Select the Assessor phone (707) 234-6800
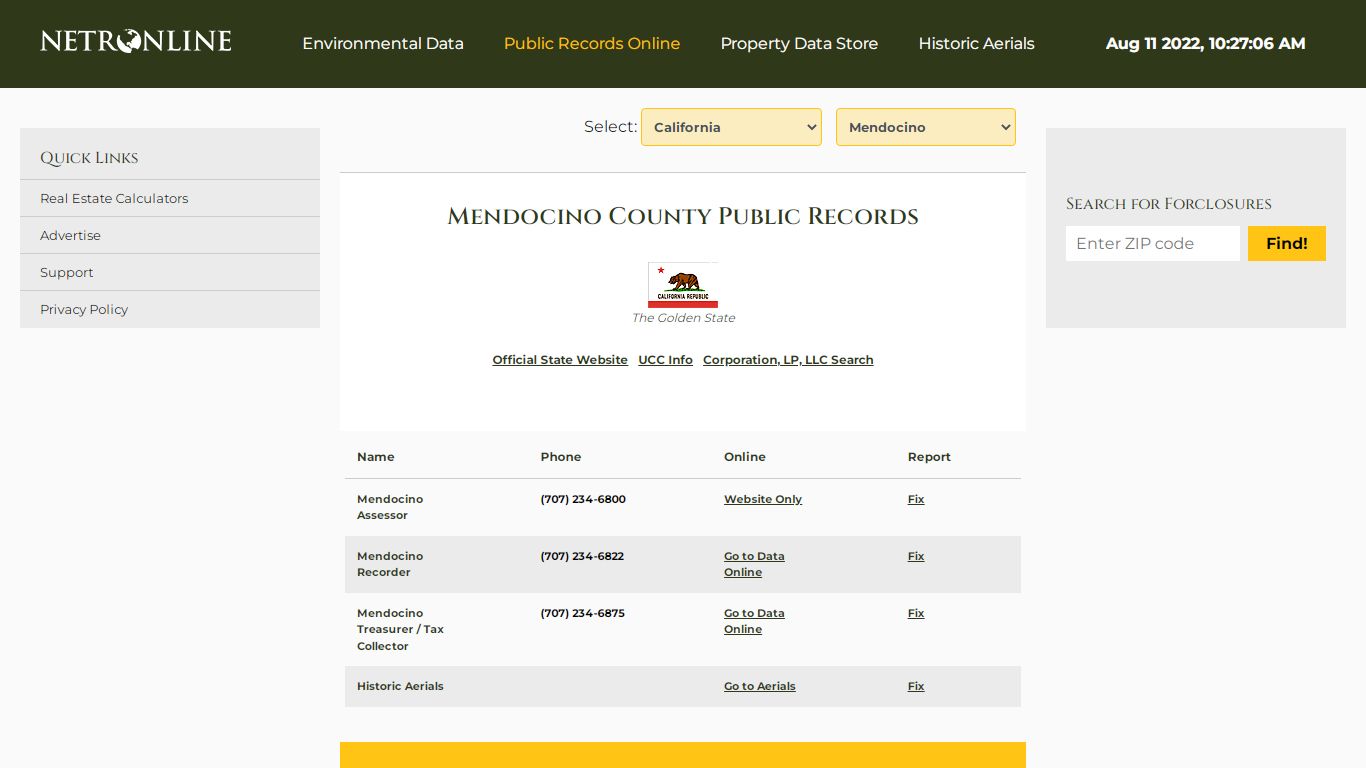 [x=583, y=499]
